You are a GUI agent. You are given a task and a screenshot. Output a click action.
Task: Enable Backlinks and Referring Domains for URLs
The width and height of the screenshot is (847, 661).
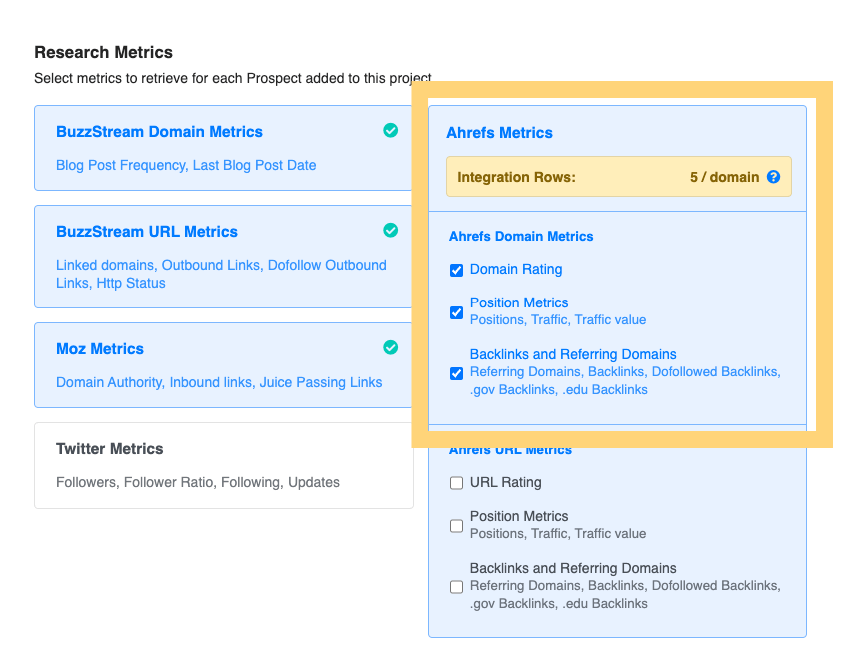(x=456, y=587)
